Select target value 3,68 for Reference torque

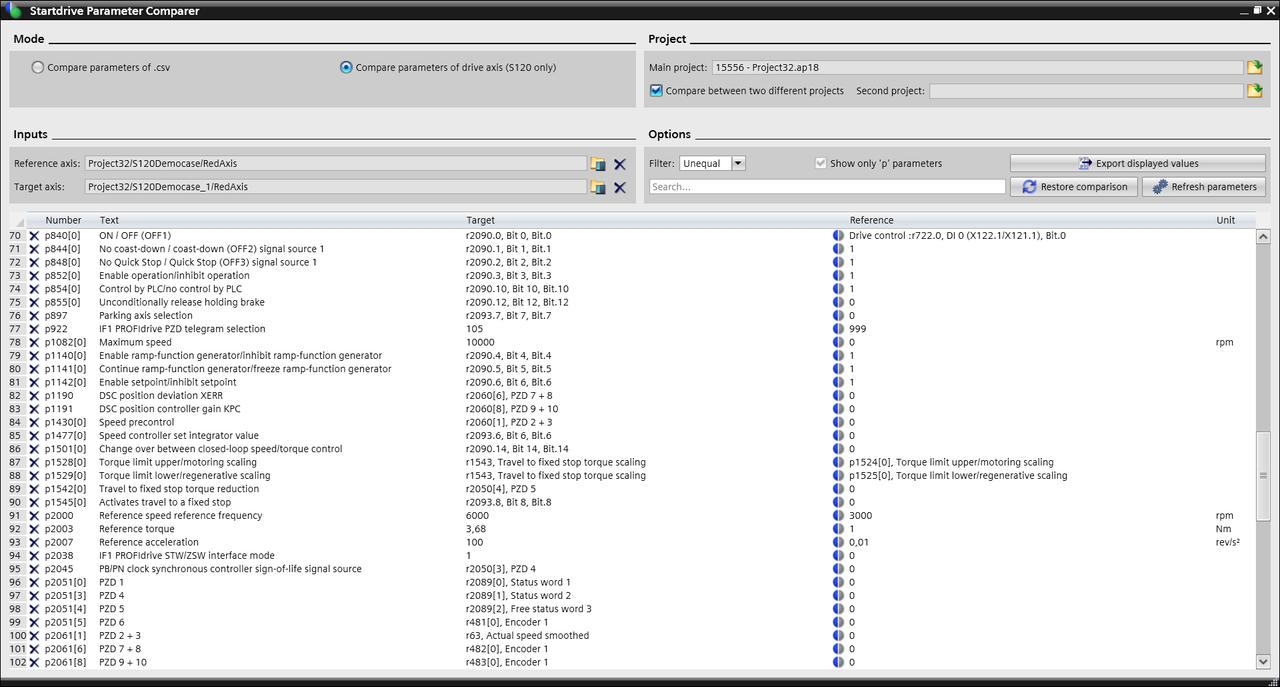pyautogui.click(x=475, y=529)
